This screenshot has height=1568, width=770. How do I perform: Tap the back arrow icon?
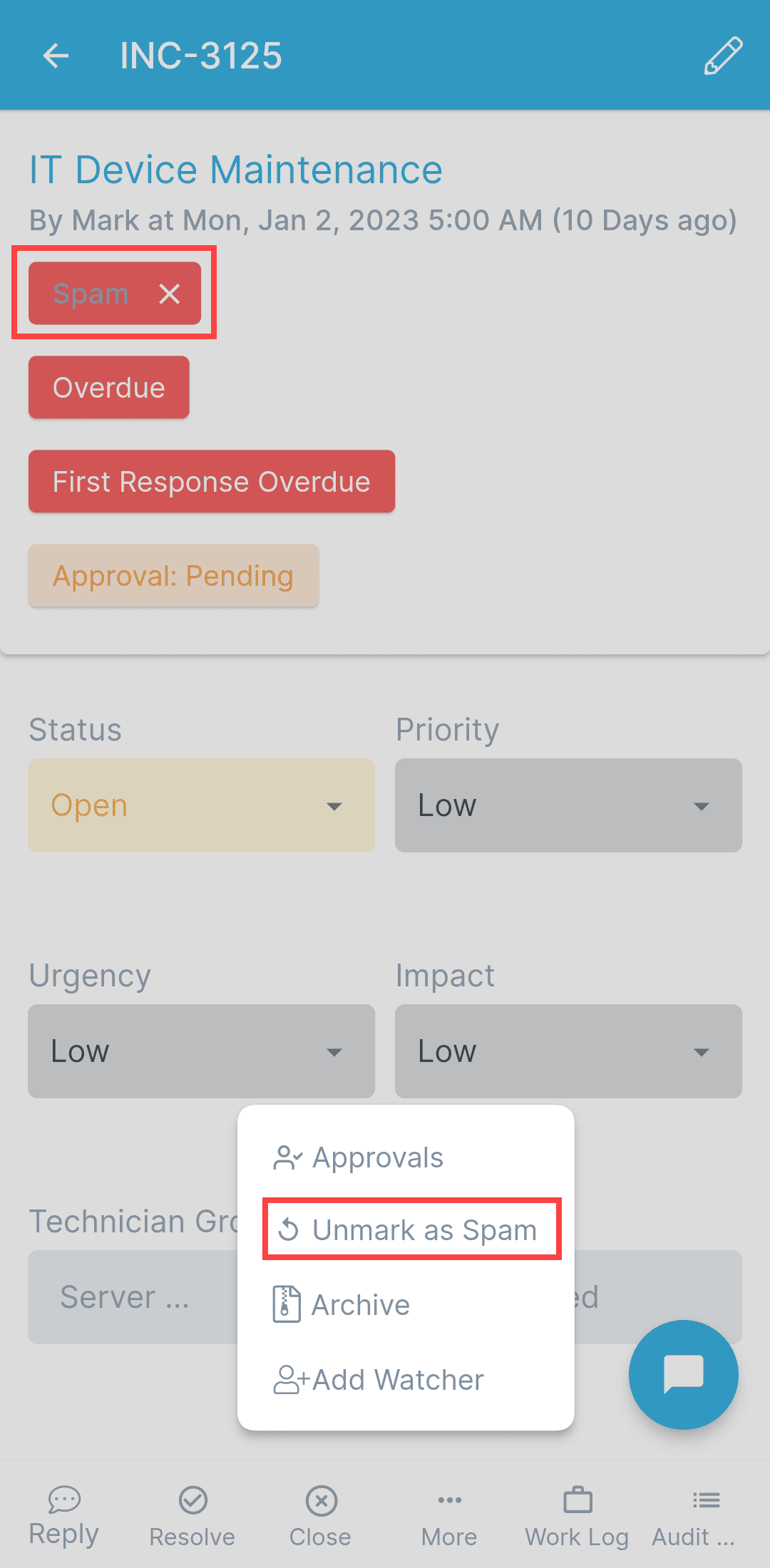pyautogui.click(x=56, y=56)
